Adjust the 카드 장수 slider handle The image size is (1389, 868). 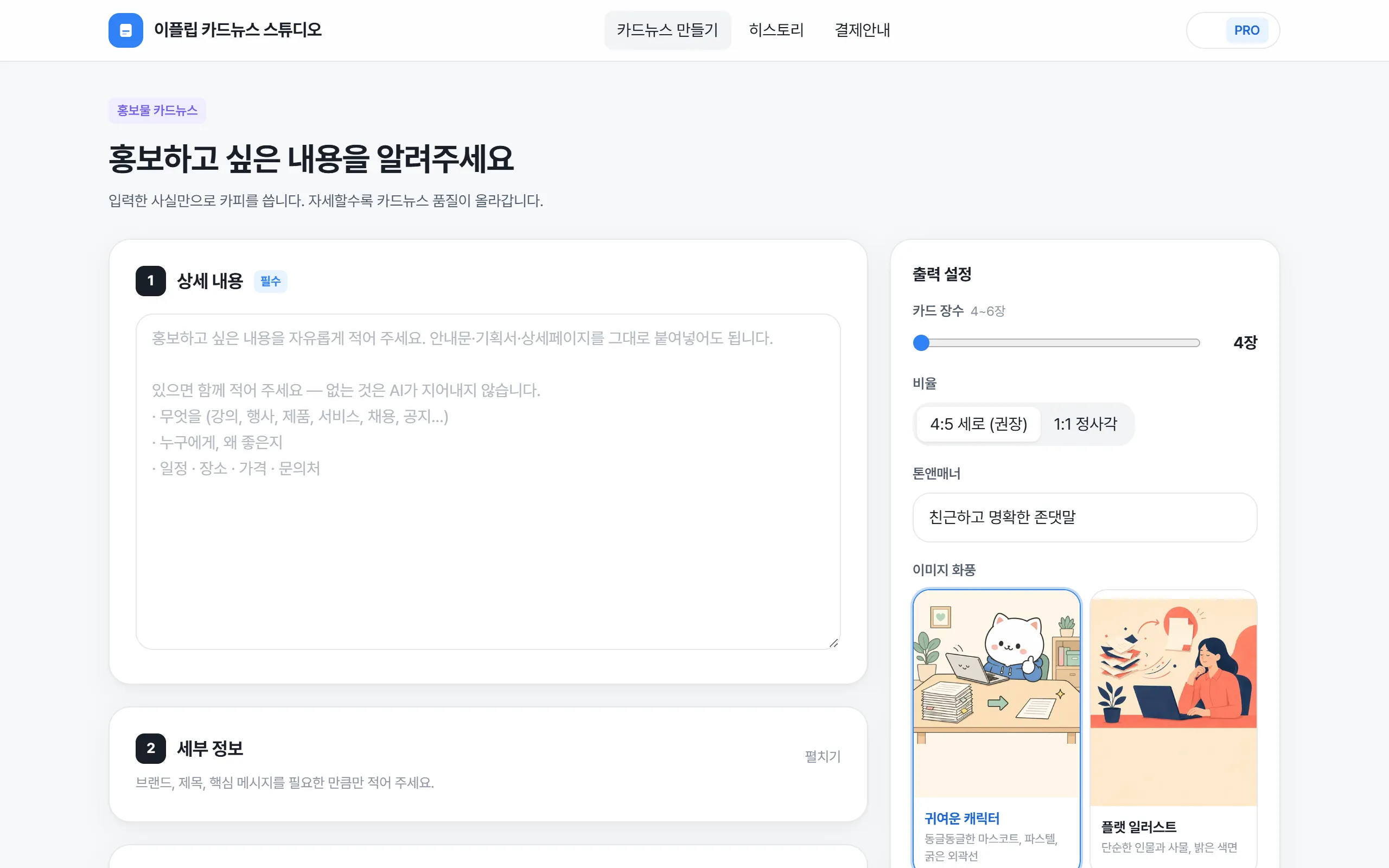921,343
